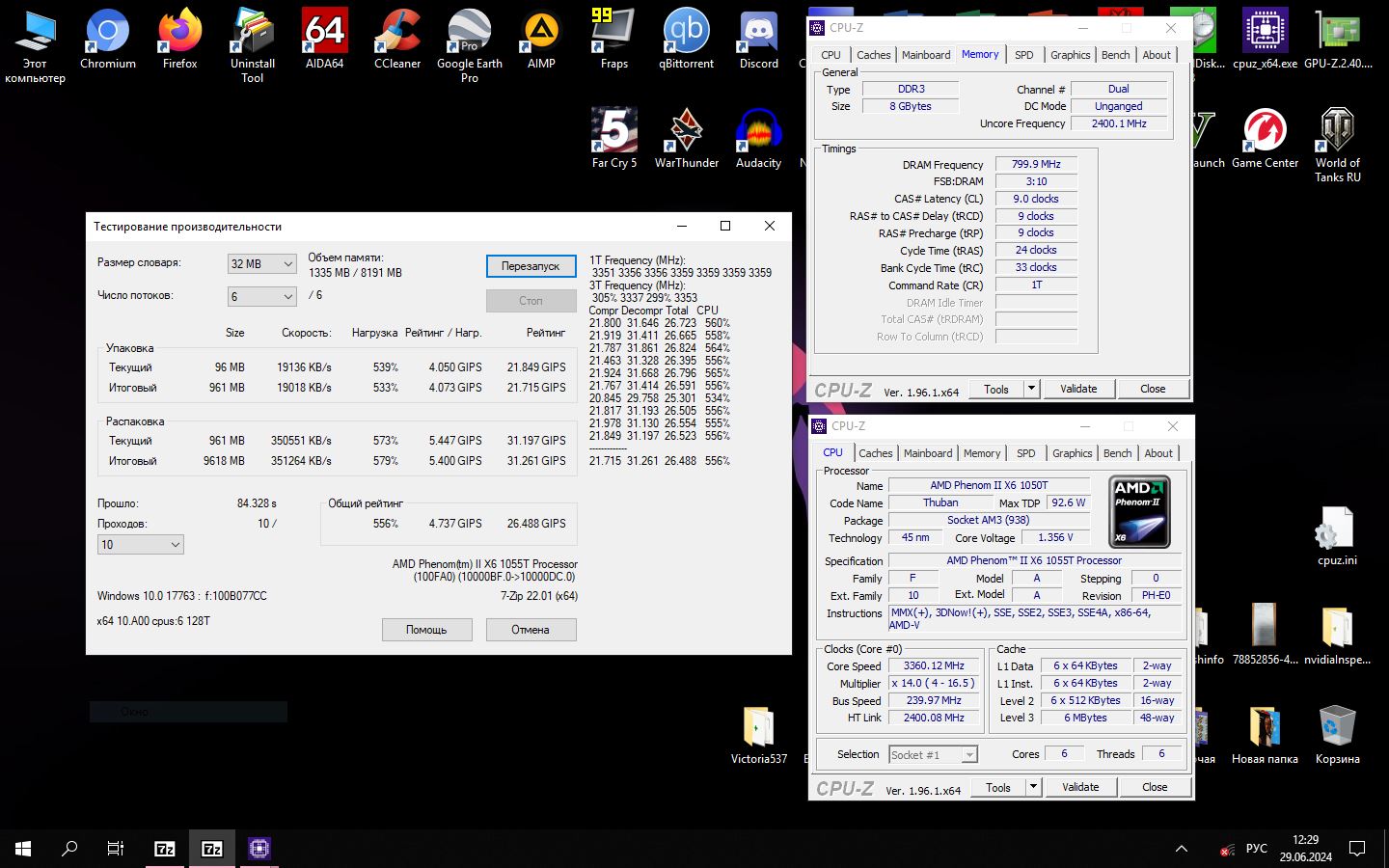
Task: Show hidden tray icons chevron
Action: [x=1181, y=849]
